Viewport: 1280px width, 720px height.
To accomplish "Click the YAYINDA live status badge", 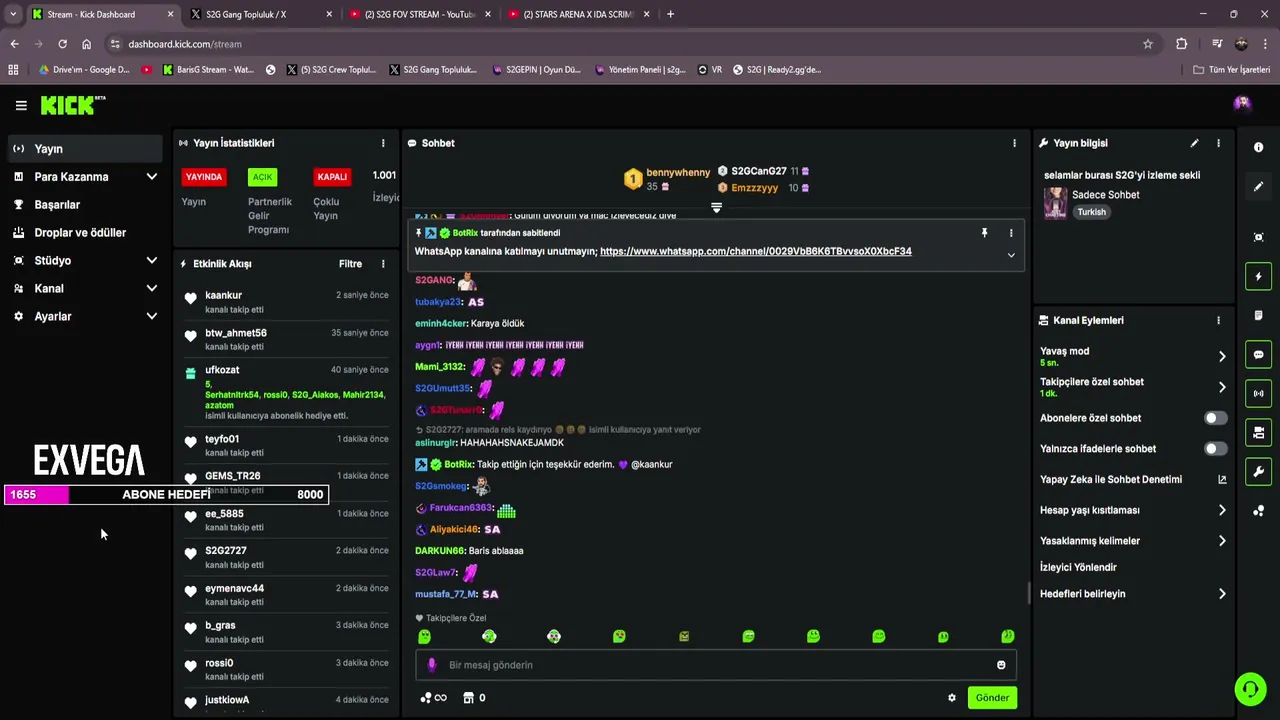I will click(x=204, y=177).
